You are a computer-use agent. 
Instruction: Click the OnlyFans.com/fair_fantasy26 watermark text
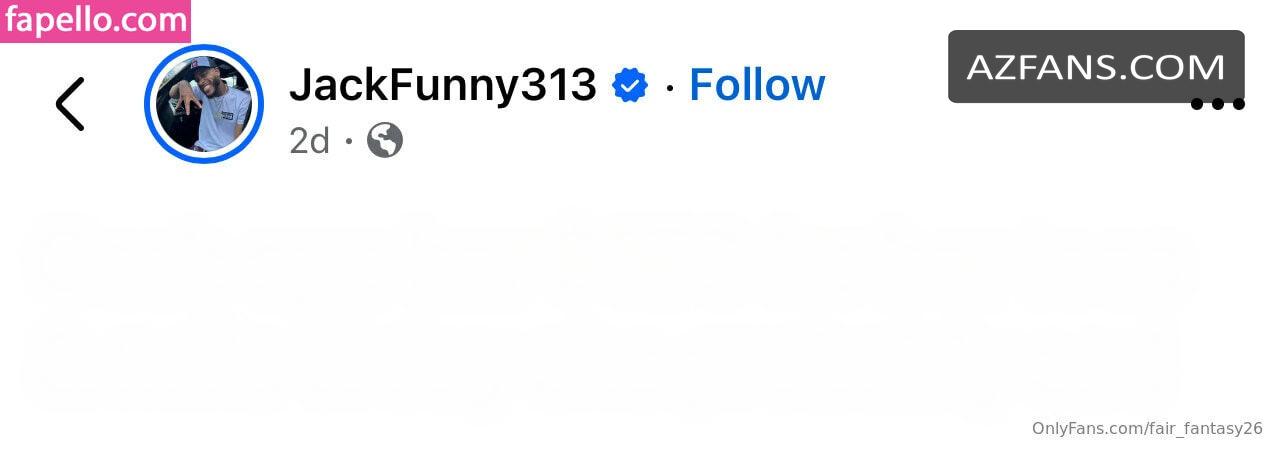click(1147, 428)
